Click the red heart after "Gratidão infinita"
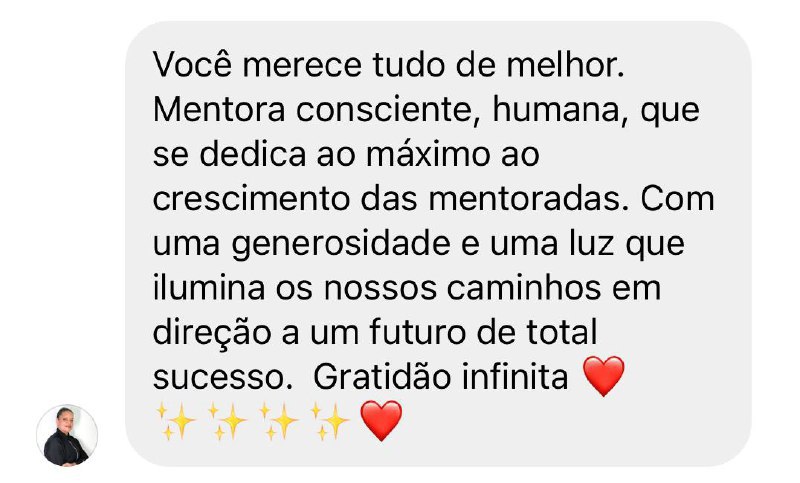800x483 pixels. pyautogui.click(x=604, y=376)
